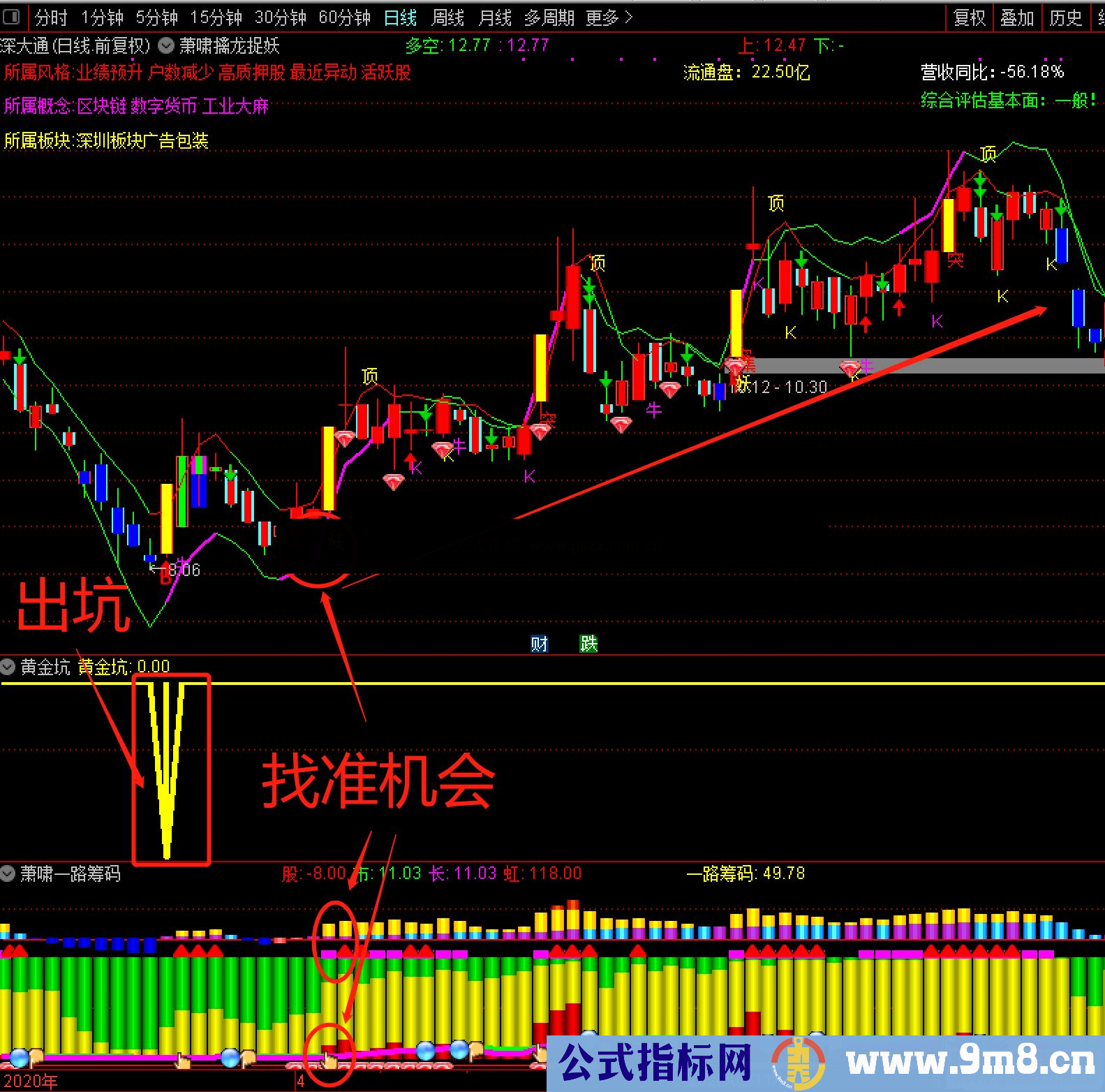The height and width of the screenshot is (1092, 1105).
Task: Click the green 跌 badge icon
Action: coord(588,643)
